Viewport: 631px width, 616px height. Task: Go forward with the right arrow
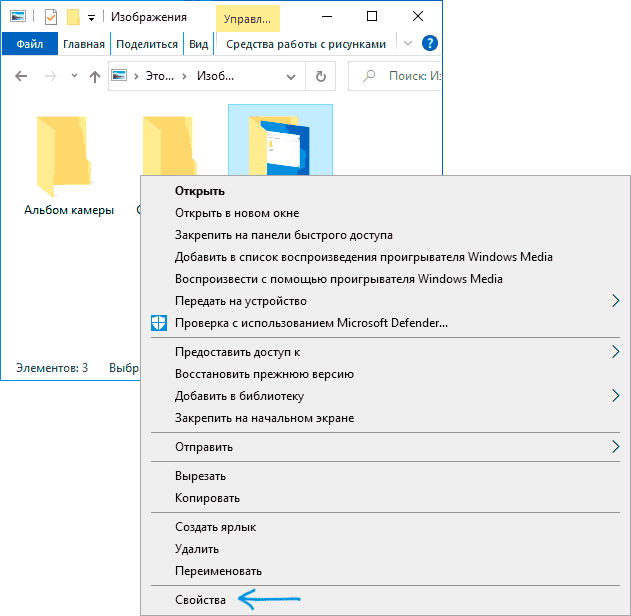pyautogui.click(x=50, y=76)
